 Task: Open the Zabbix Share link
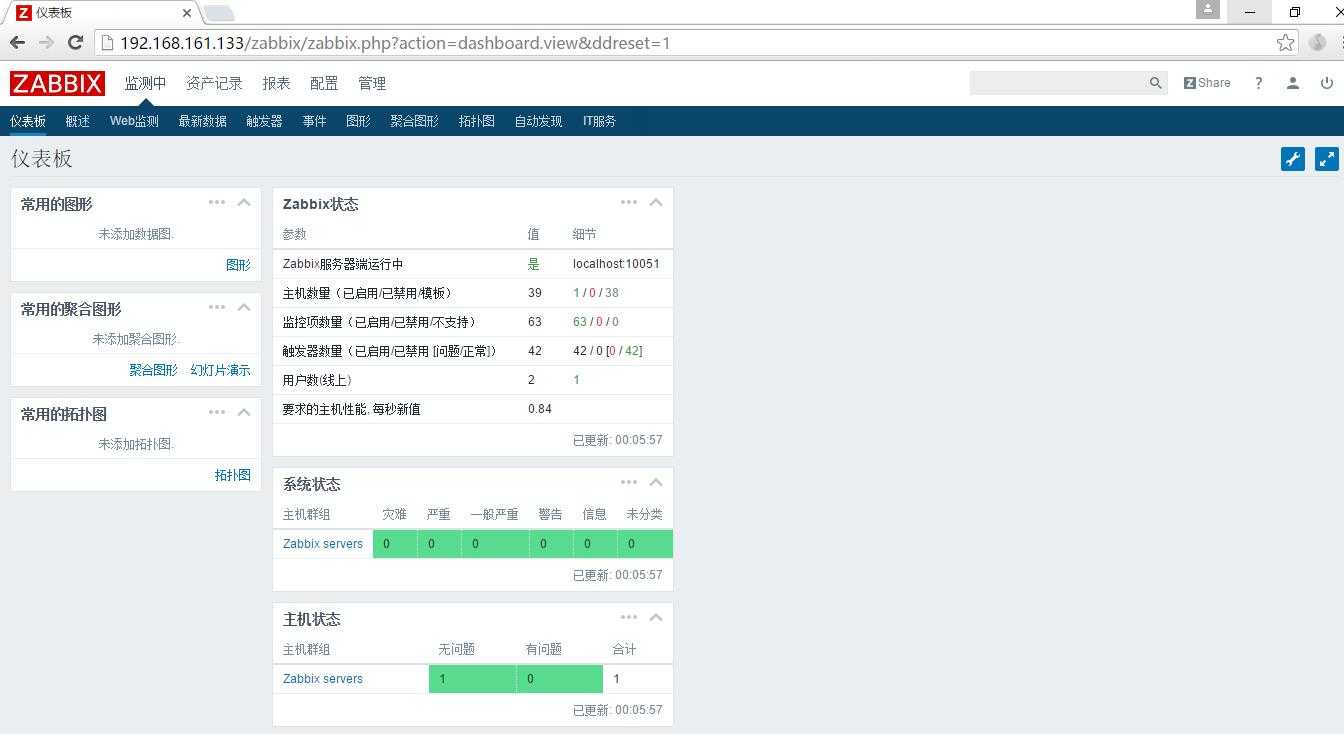point(1207,83)
